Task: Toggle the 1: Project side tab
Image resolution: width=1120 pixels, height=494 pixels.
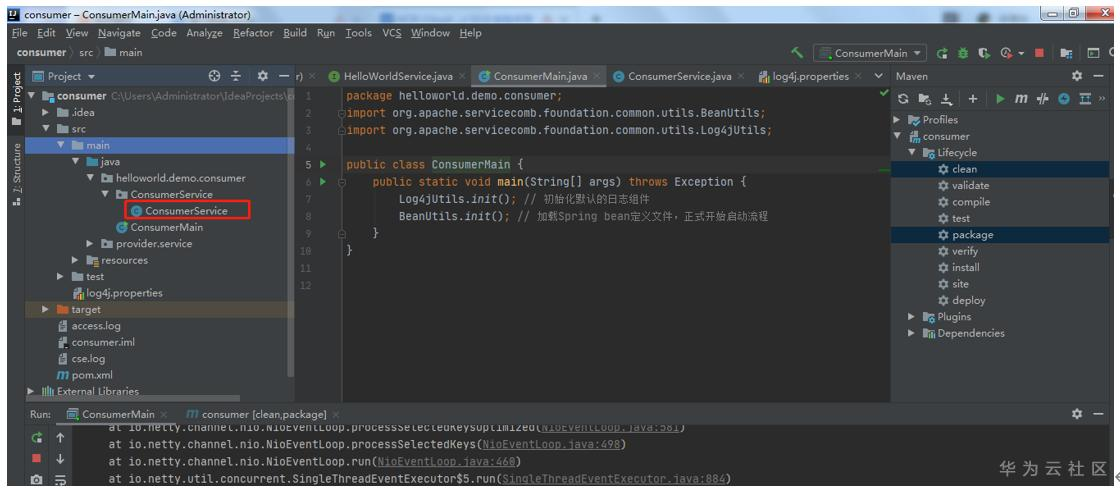Action: pyautogui.click(x=16, y=100)
